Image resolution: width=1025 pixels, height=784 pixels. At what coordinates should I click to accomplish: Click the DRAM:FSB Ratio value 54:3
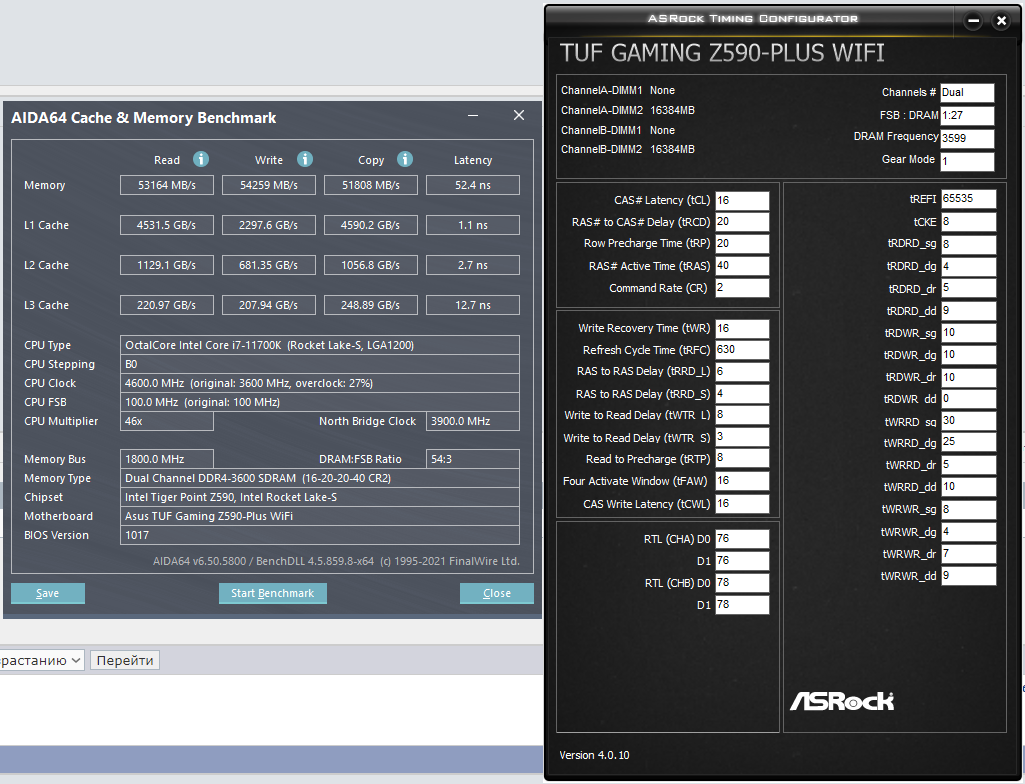click(x=473, y=459)
